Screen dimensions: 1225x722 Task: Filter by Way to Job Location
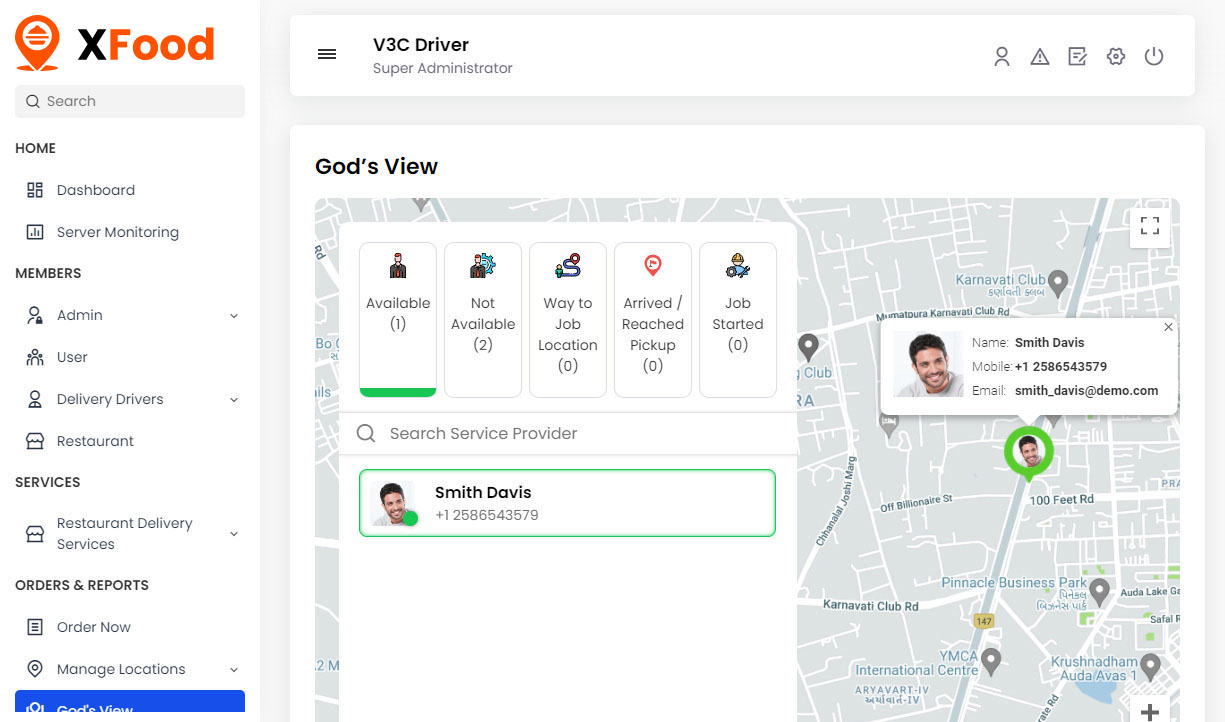click(x=568, y=318)
